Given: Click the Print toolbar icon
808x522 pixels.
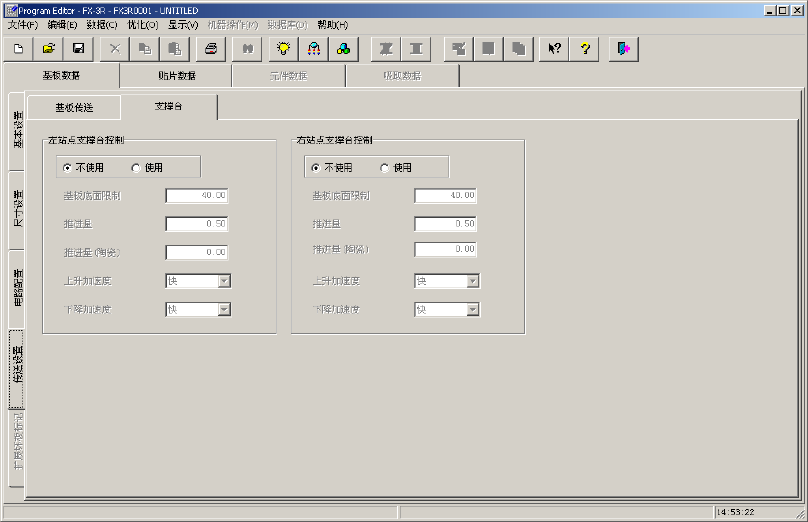Looking at the screenshot, I should pyautogui.click(x=210, y=48).
